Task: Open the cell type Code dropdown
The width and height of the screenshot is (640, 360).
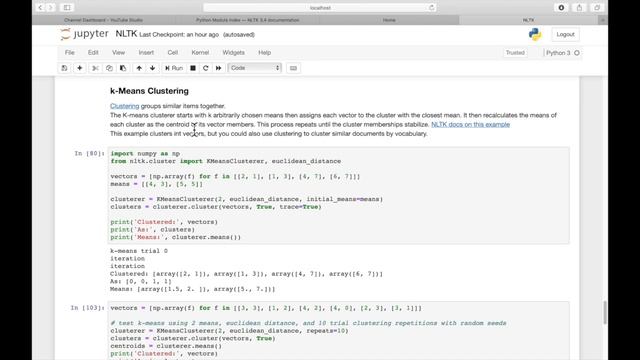Action: tap(255, 68)
